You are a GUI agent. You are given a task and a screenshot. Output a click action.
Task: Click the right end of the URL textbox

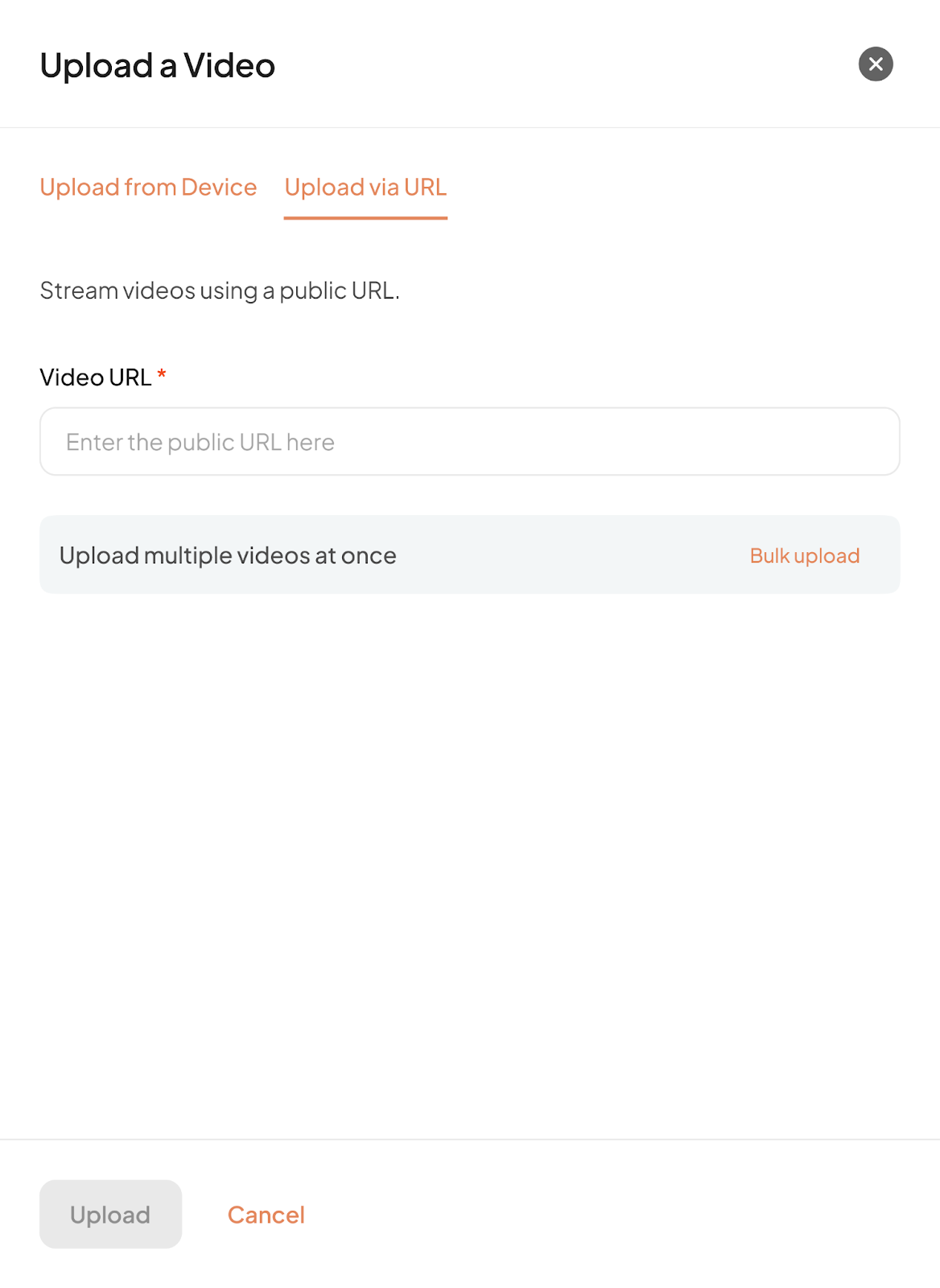click(869, 441)
